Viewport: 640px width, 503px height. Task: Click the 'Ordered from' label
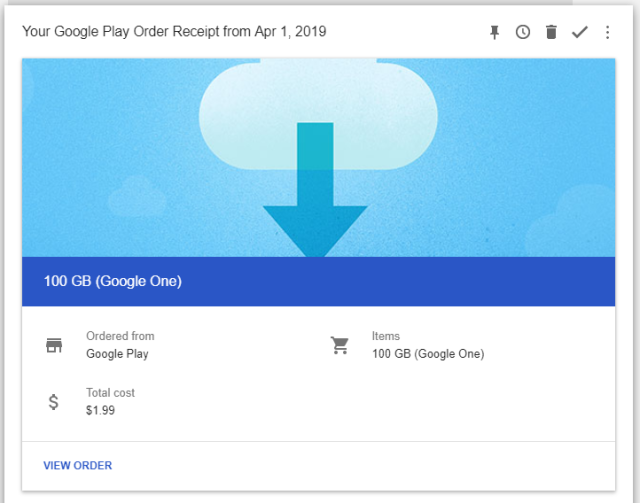120,336
